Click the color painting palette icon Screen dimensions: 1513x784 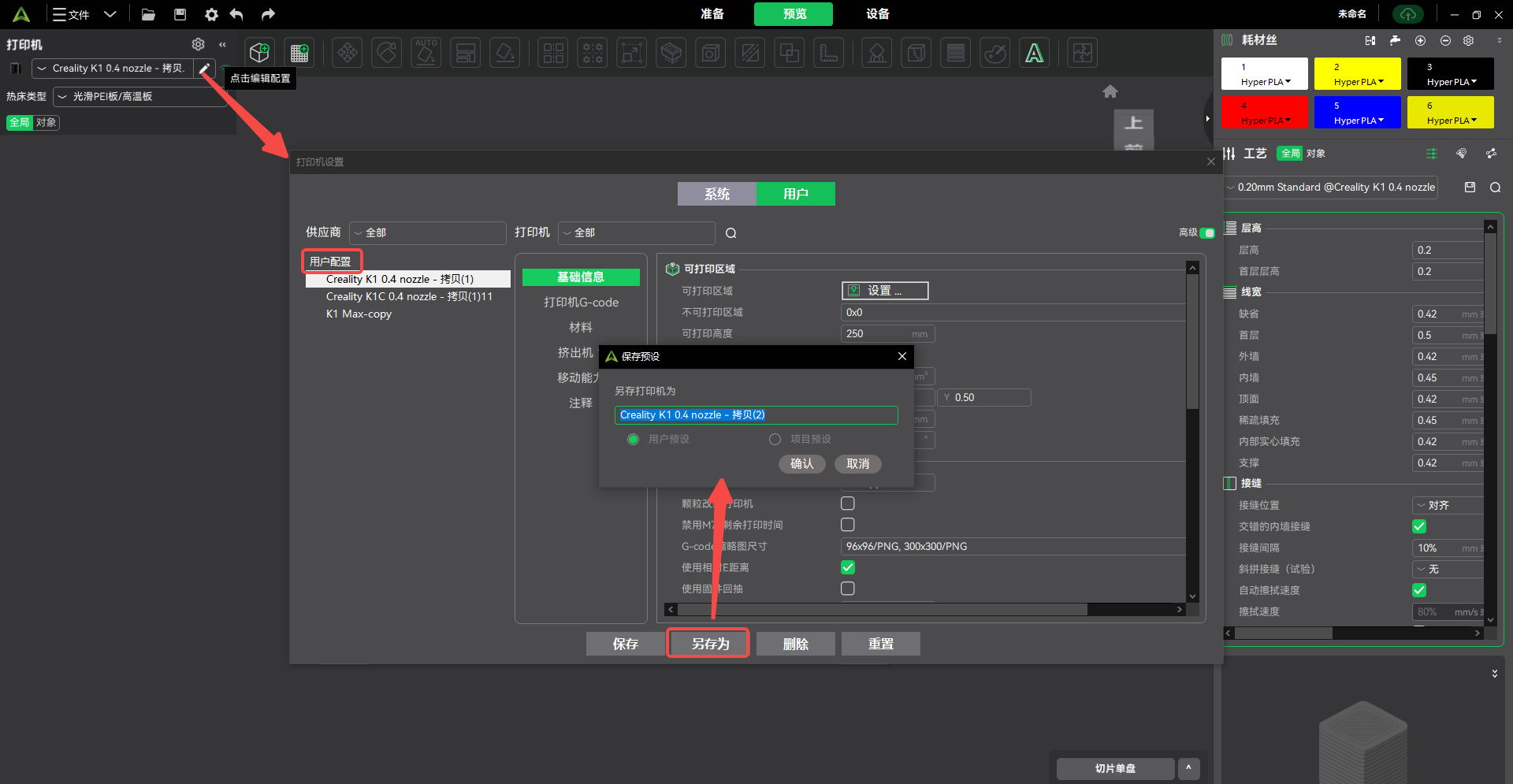click(995, 53)
